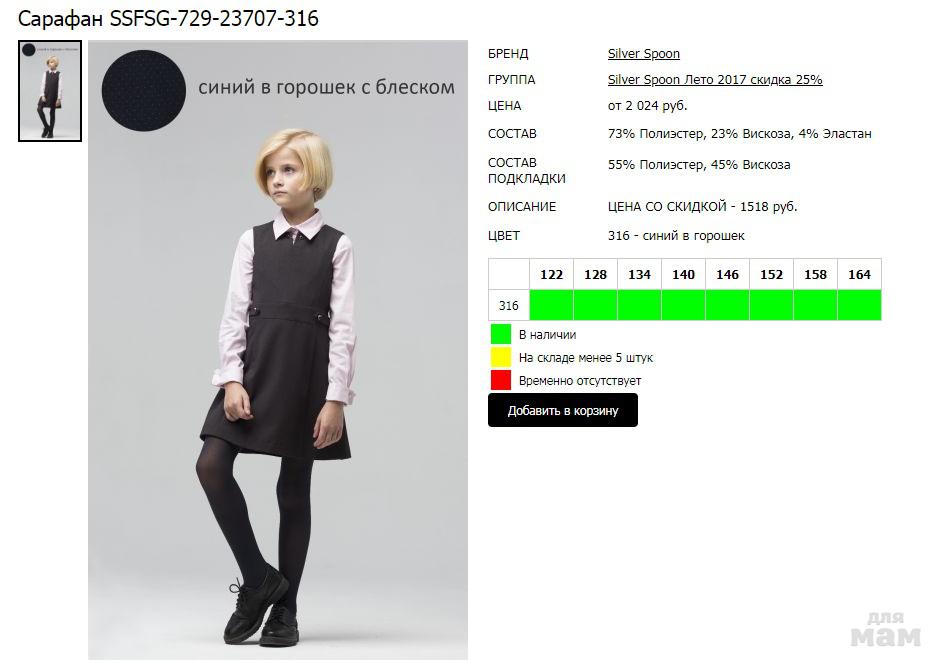Click the 316 color row label

click(x=509, y=305)
